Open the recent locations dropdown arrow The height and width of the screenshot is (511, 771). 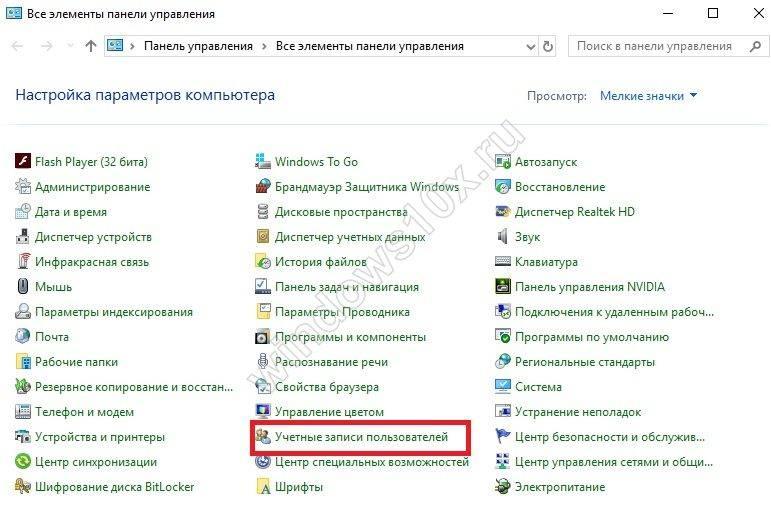point(70,46)
